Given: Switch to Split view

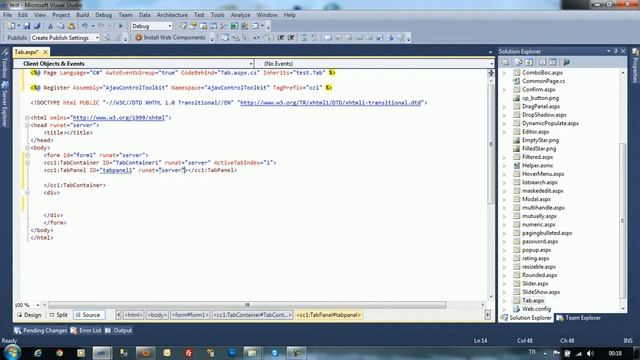Looking at the screenshot, I should (x=58, y=315).
